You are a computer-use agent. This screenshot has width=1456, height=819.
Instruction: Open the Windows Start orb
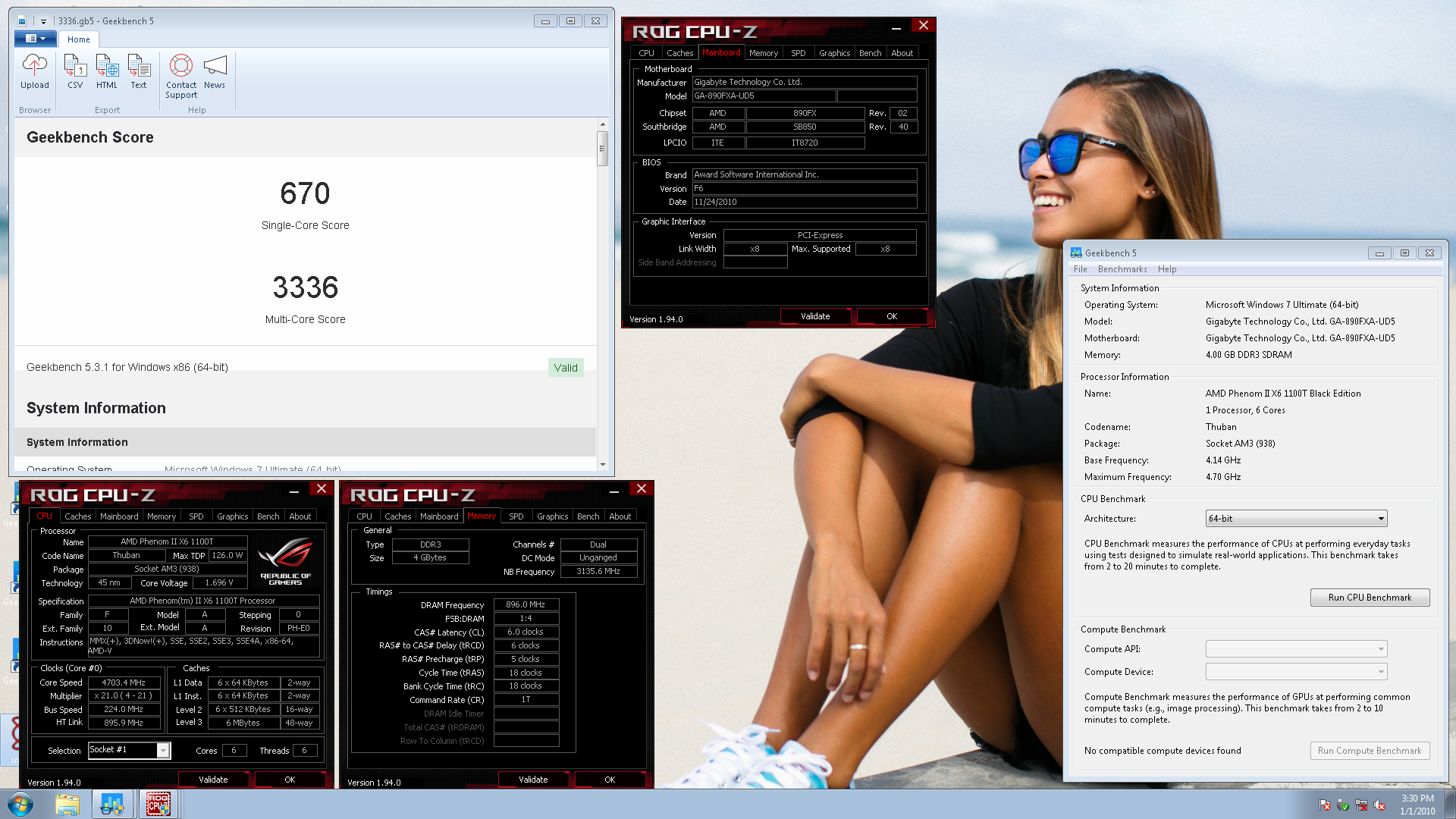click(x=20, y=804)
